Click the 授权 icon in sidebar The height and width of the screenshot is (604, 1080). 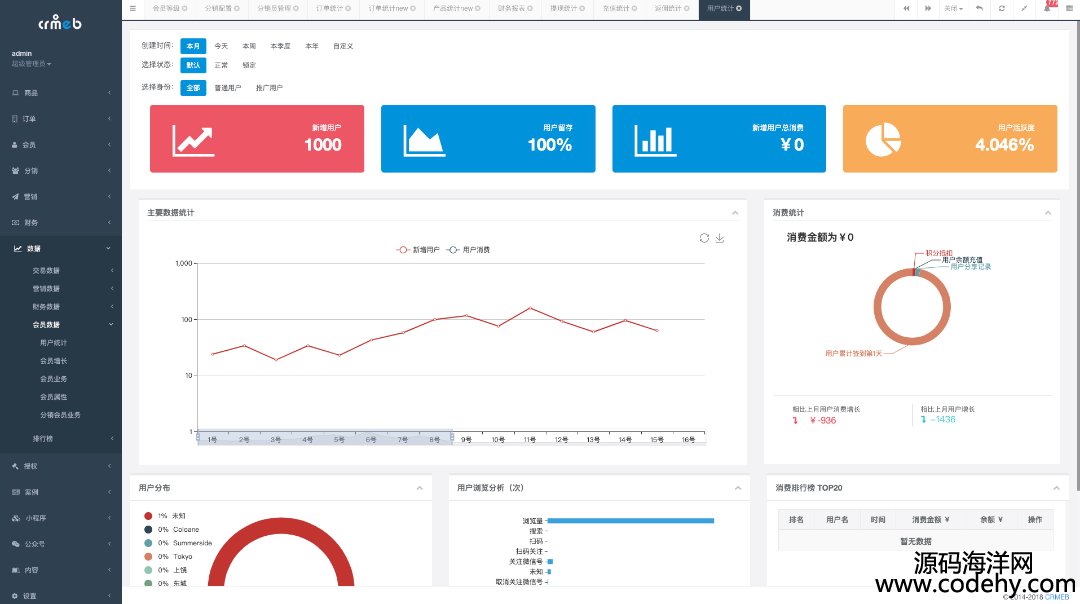[x=15, y=466]
